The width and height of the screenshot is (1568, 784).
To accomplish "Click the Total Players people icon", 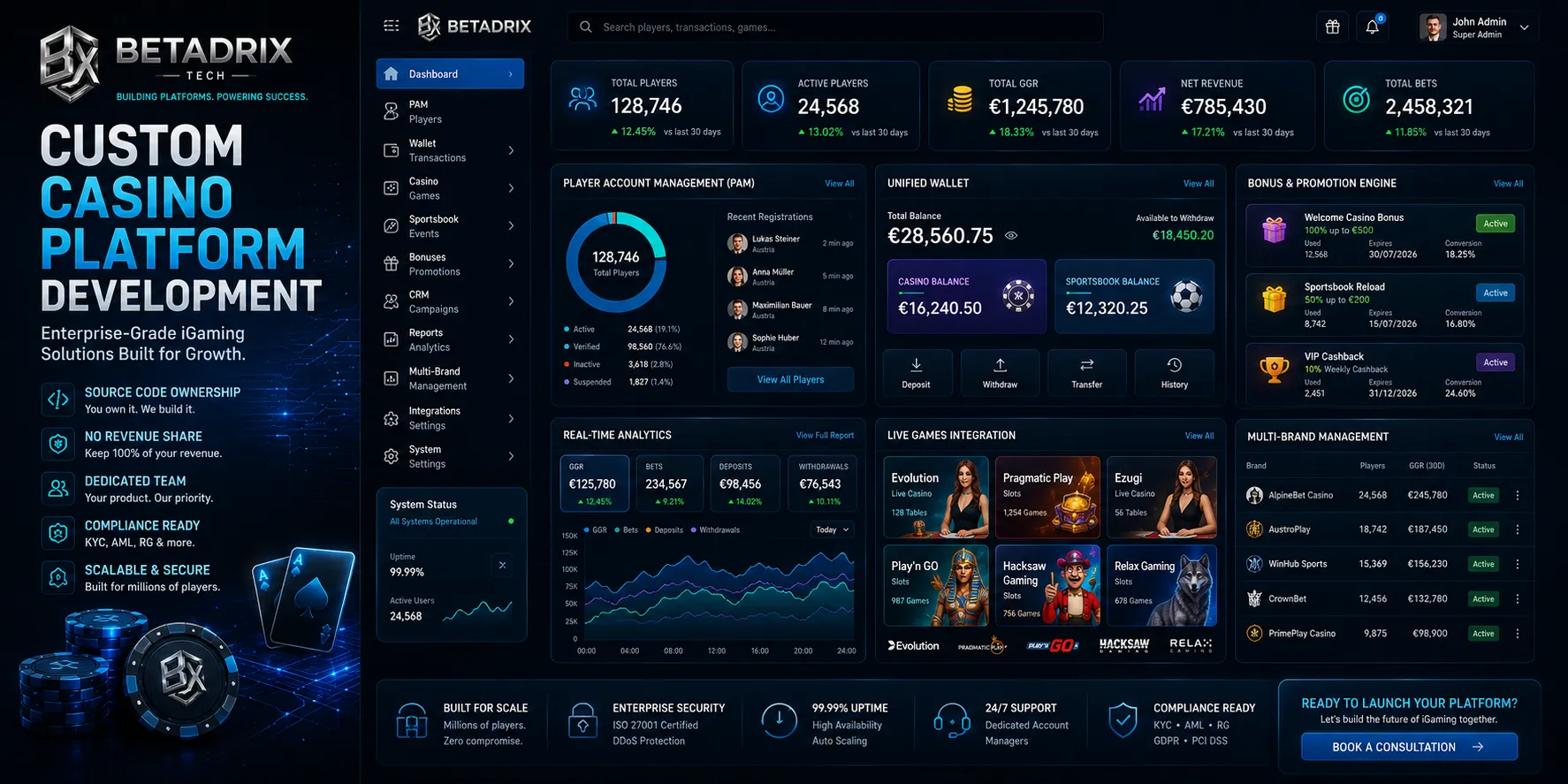I will click(582, 99).
